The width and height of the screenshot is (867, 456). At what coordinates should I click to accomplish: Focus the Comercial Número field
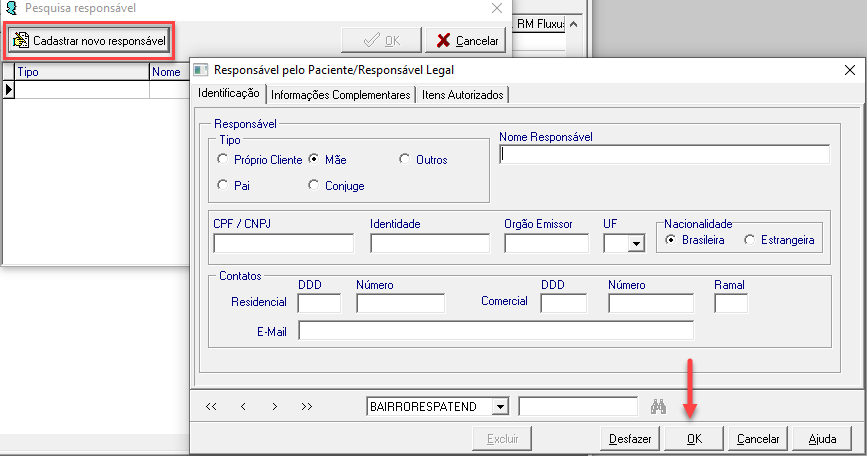pos(651,303)
